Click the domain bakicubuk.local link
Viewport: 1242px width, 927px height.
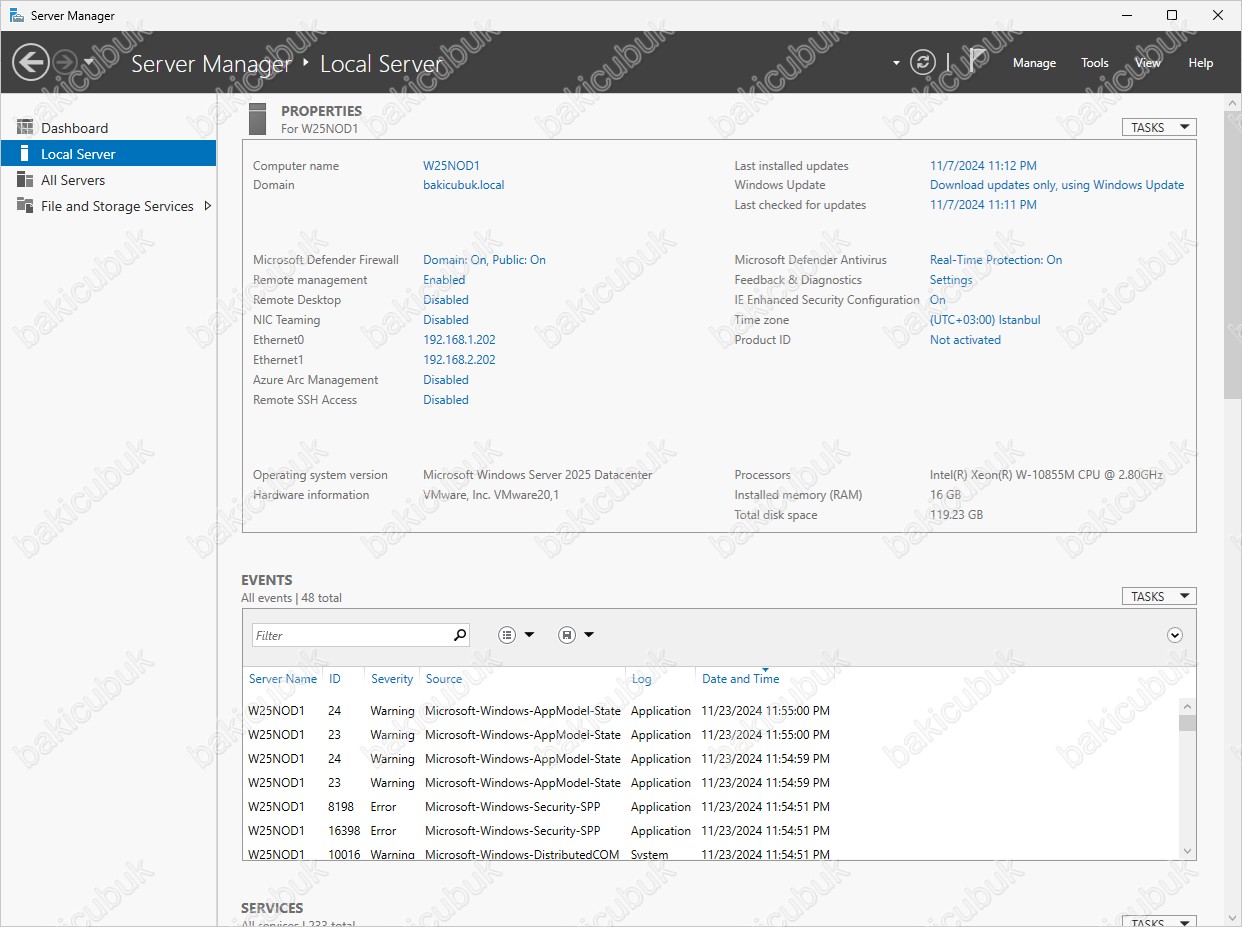[x=464, y=185]
